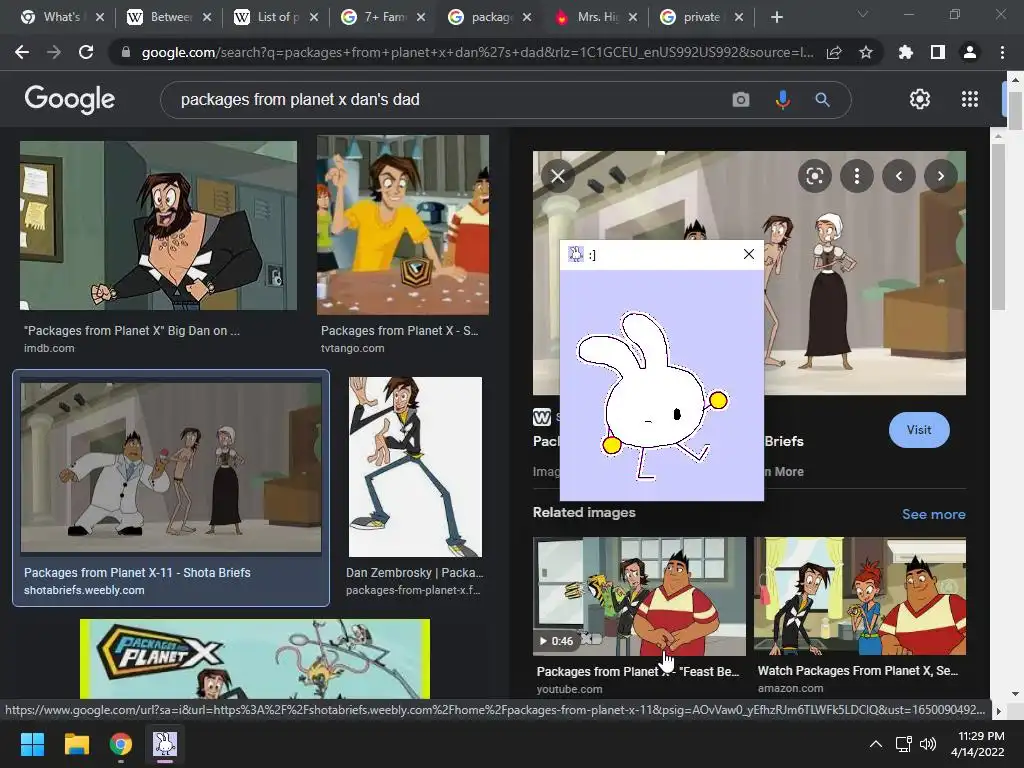Image resolution: width=1024 pixels, height=768 pixels.
Task: Search inside image with Lens icon
Action: [x=814, y=176]
